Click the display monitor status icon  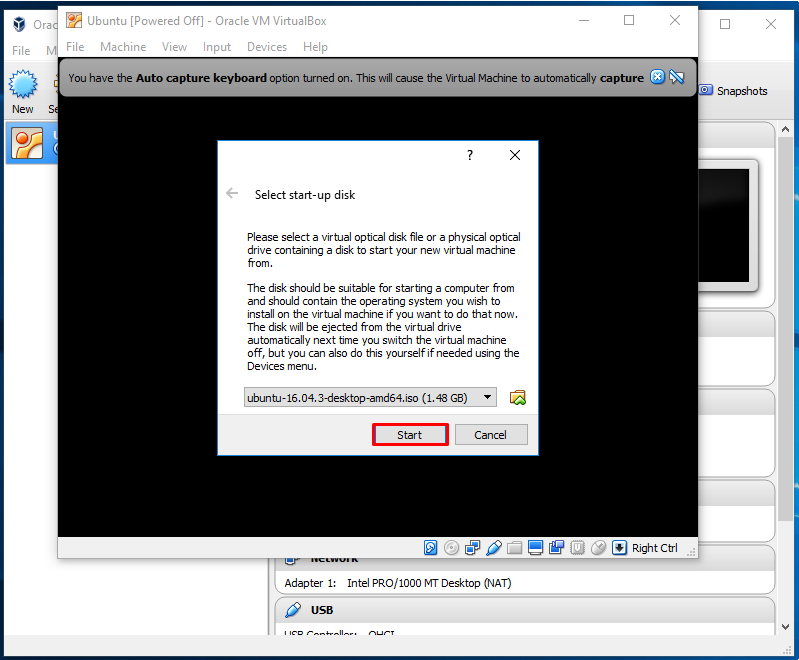(536, 548)
